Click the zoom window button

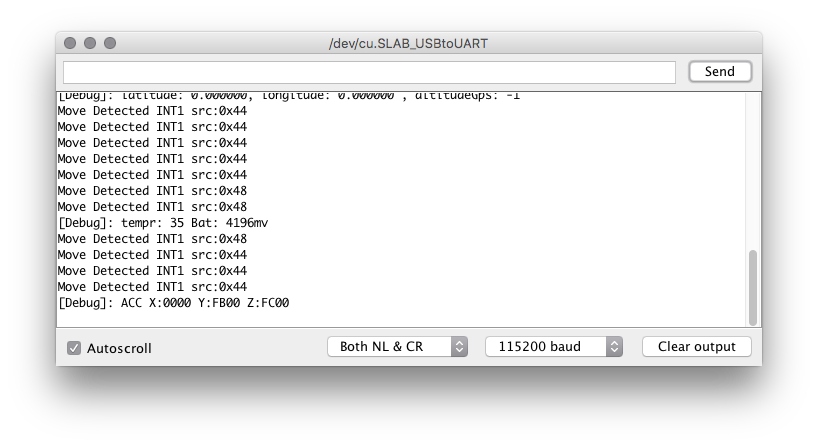[110, 43]
